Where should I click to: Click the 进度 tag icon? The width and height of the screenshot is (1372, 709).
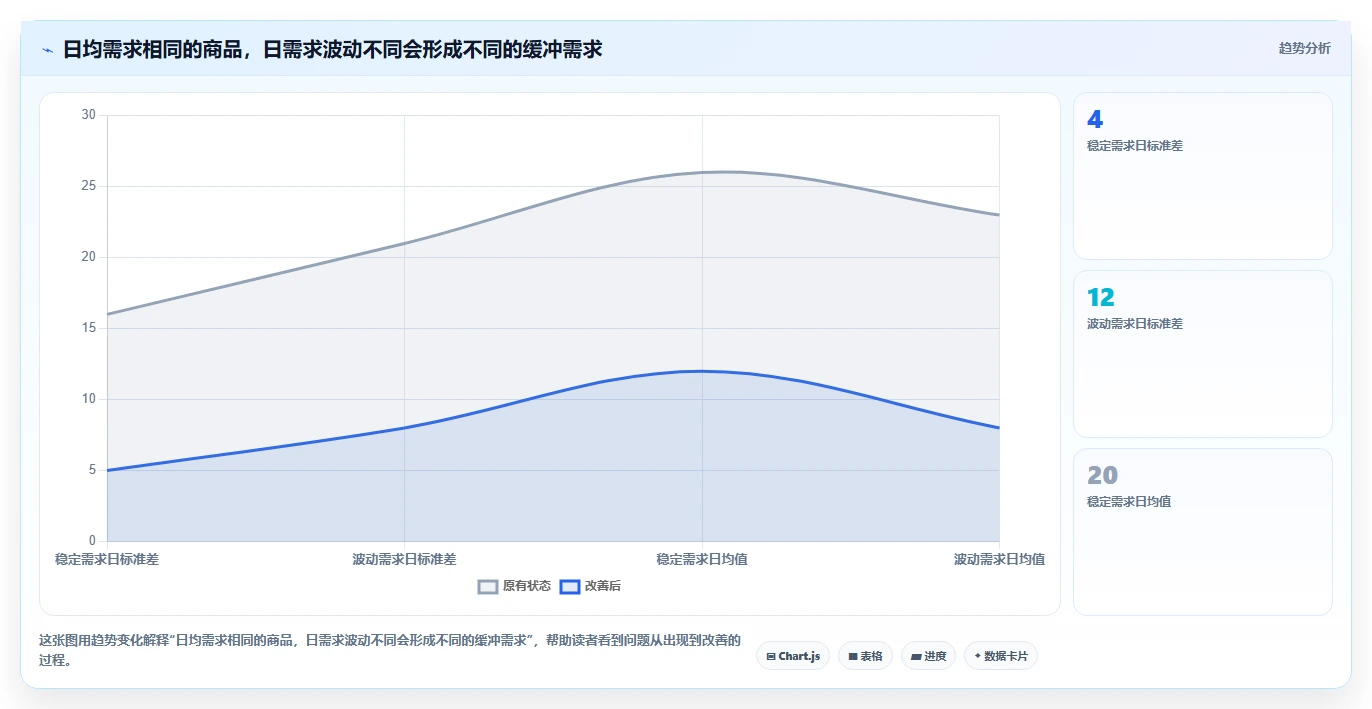click(916, 657)
